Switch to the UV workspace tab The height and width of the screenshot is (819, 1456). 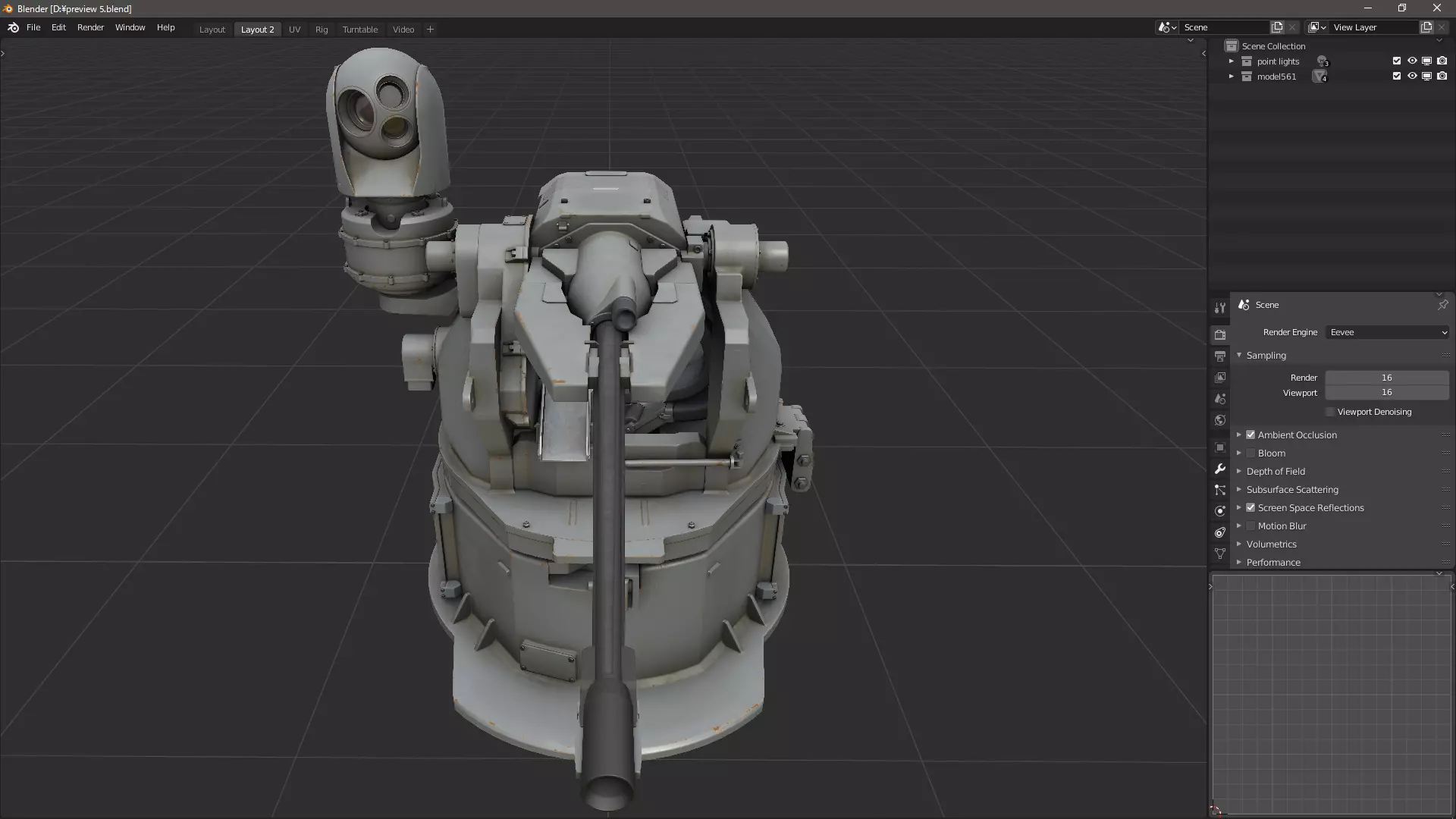pyautogui.click(x=294, y=30)
